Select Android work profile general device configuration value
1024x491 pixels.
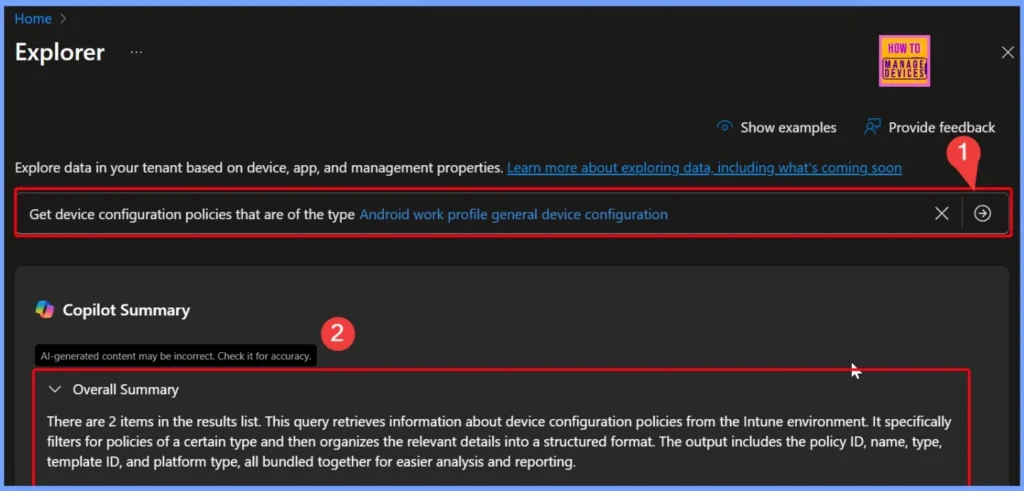(x=513, y=214)
